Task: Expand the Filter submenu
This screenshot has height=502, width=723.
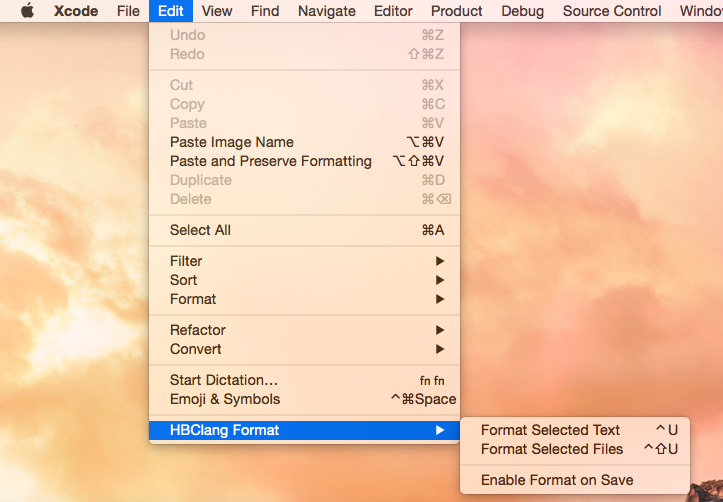Action: point(304,261)
